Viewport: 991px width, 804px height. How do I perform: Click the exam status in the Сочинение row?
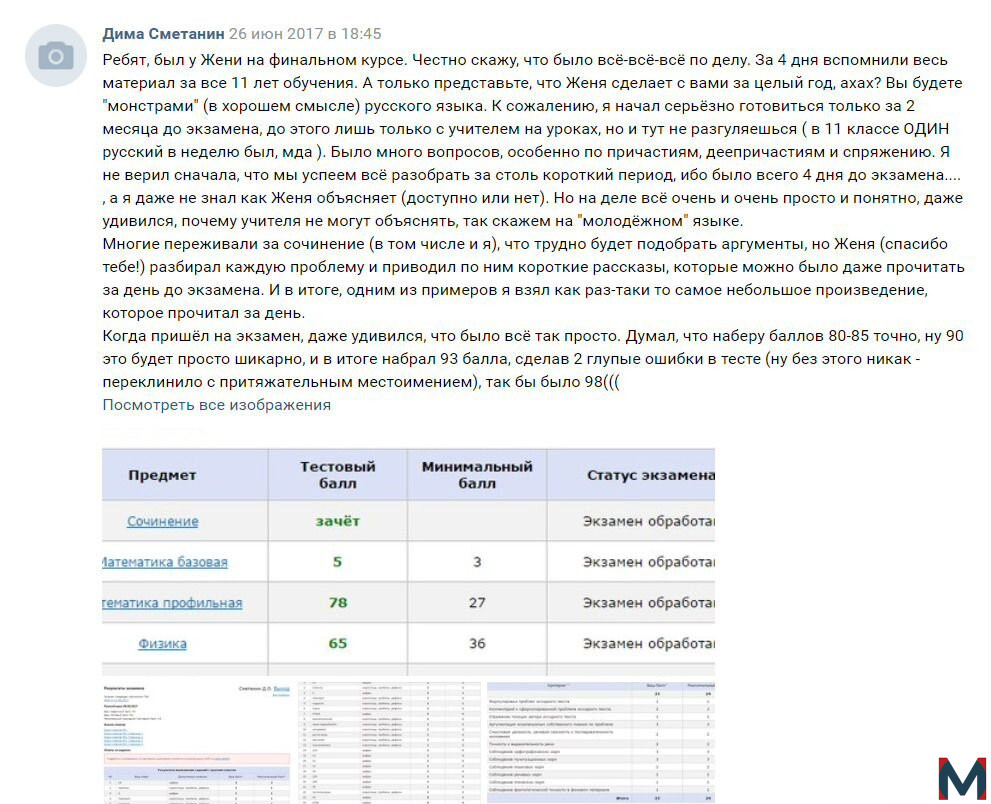[x=648, y=521]
